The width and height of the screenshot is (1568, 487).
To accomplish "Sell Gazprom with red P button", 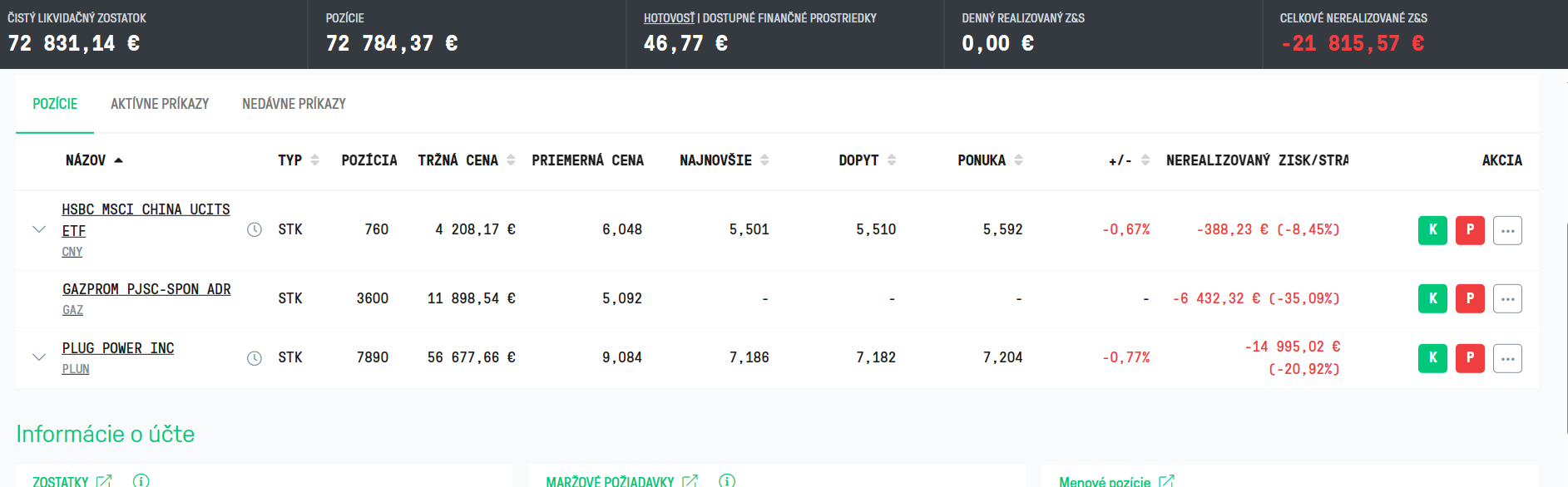I will click(1470, 298).
